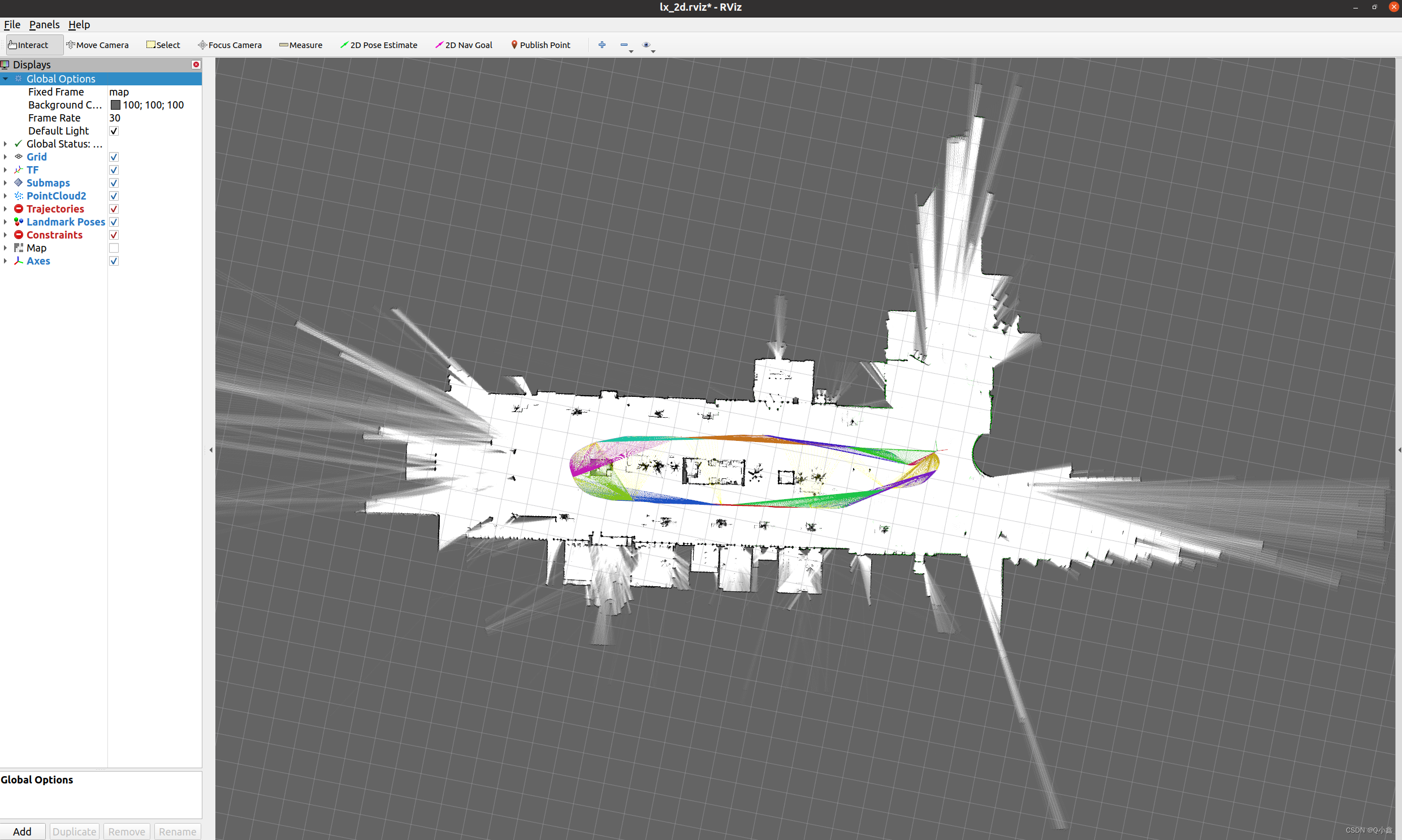Screen dimensions: 1402x840
Task: Enable the Map display checkbox
Action: (x=114, y=248)
